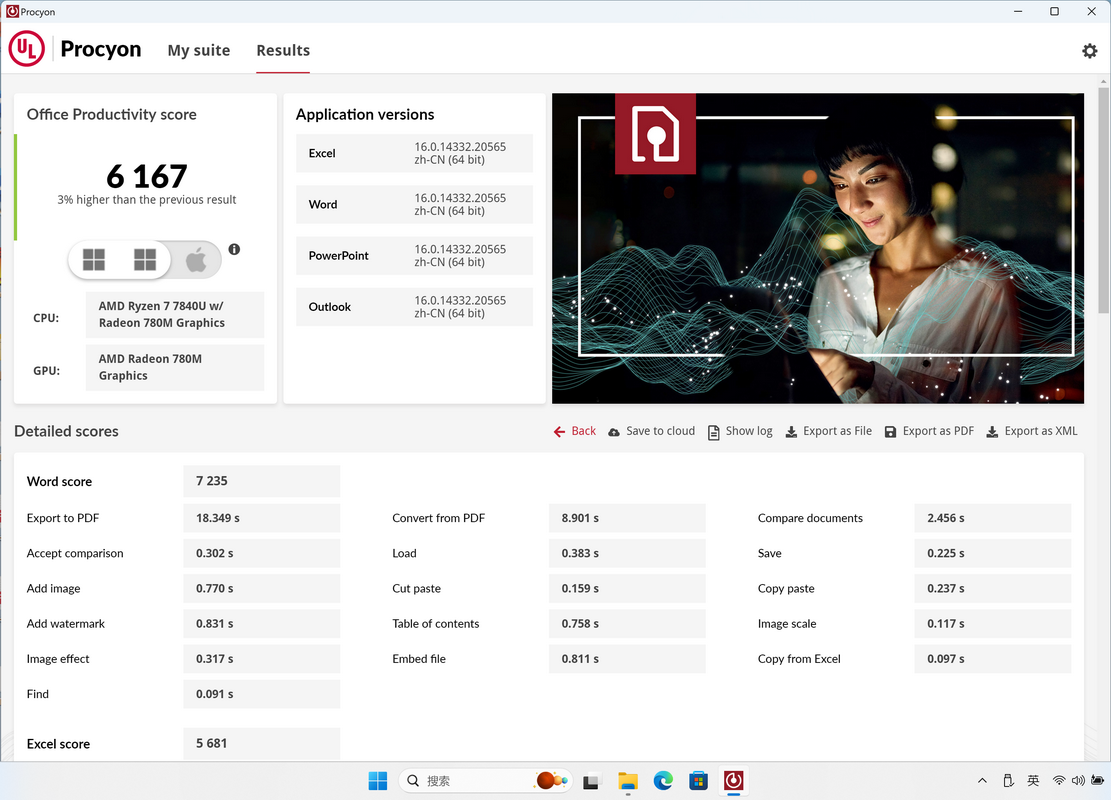The height and width of the screenshot is (800, 1111).
Task: Switch the platform toggle to Apple
Action: tap(196, 260)
